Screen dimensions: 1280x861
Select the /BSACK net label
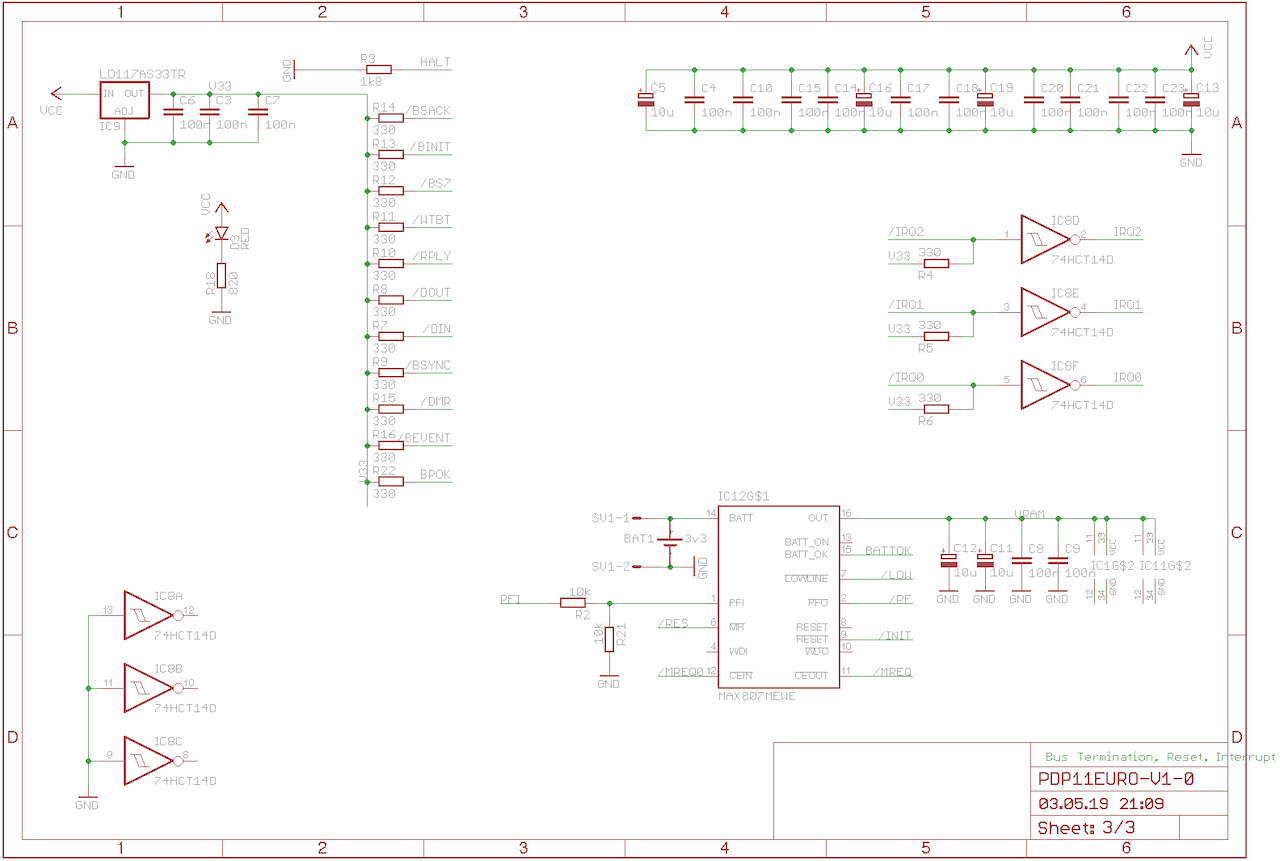click(x=428, y=110)
